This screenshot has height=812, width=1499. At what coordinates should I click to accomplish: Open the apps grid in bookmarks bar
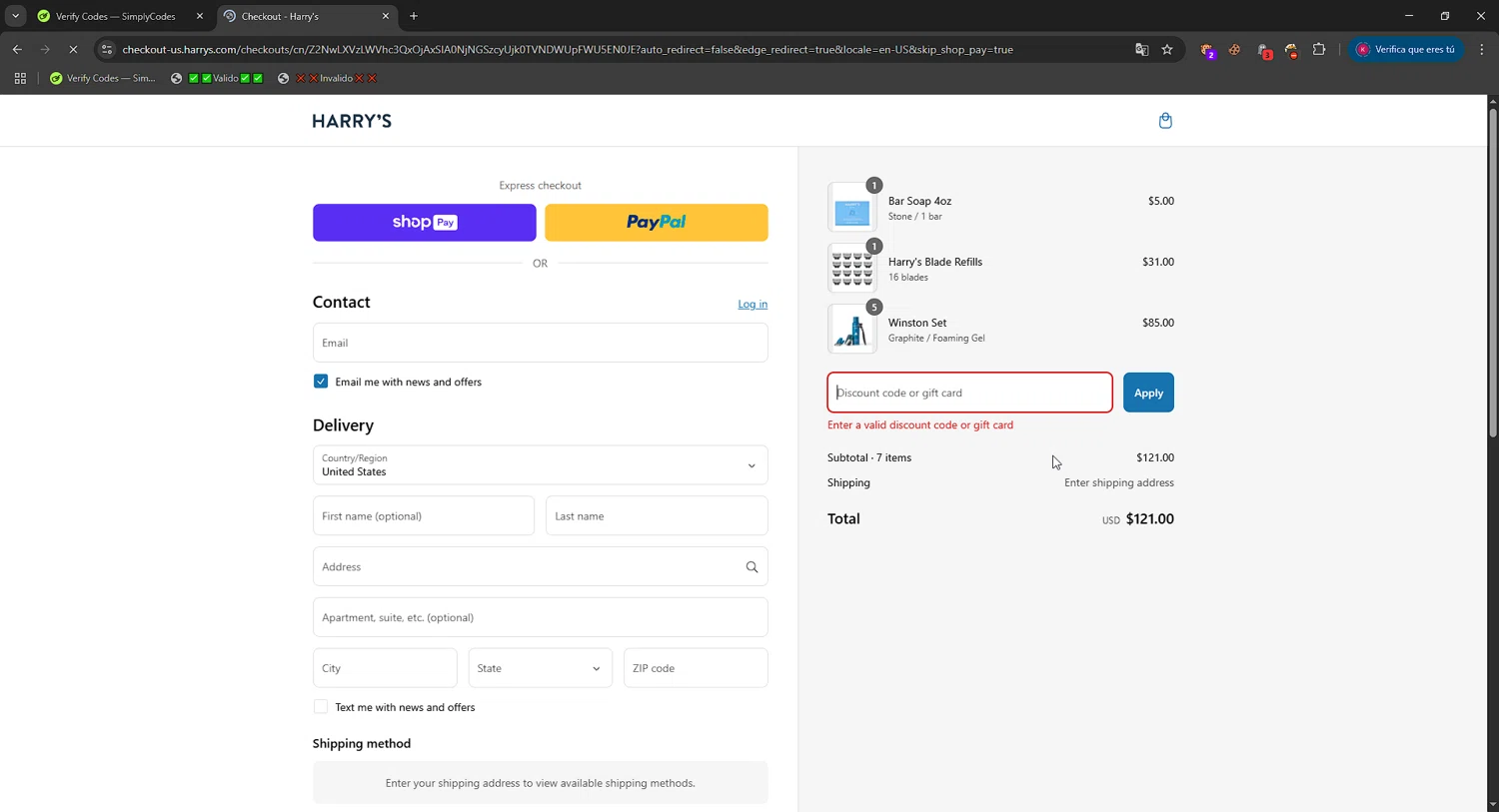pos(20,78)
